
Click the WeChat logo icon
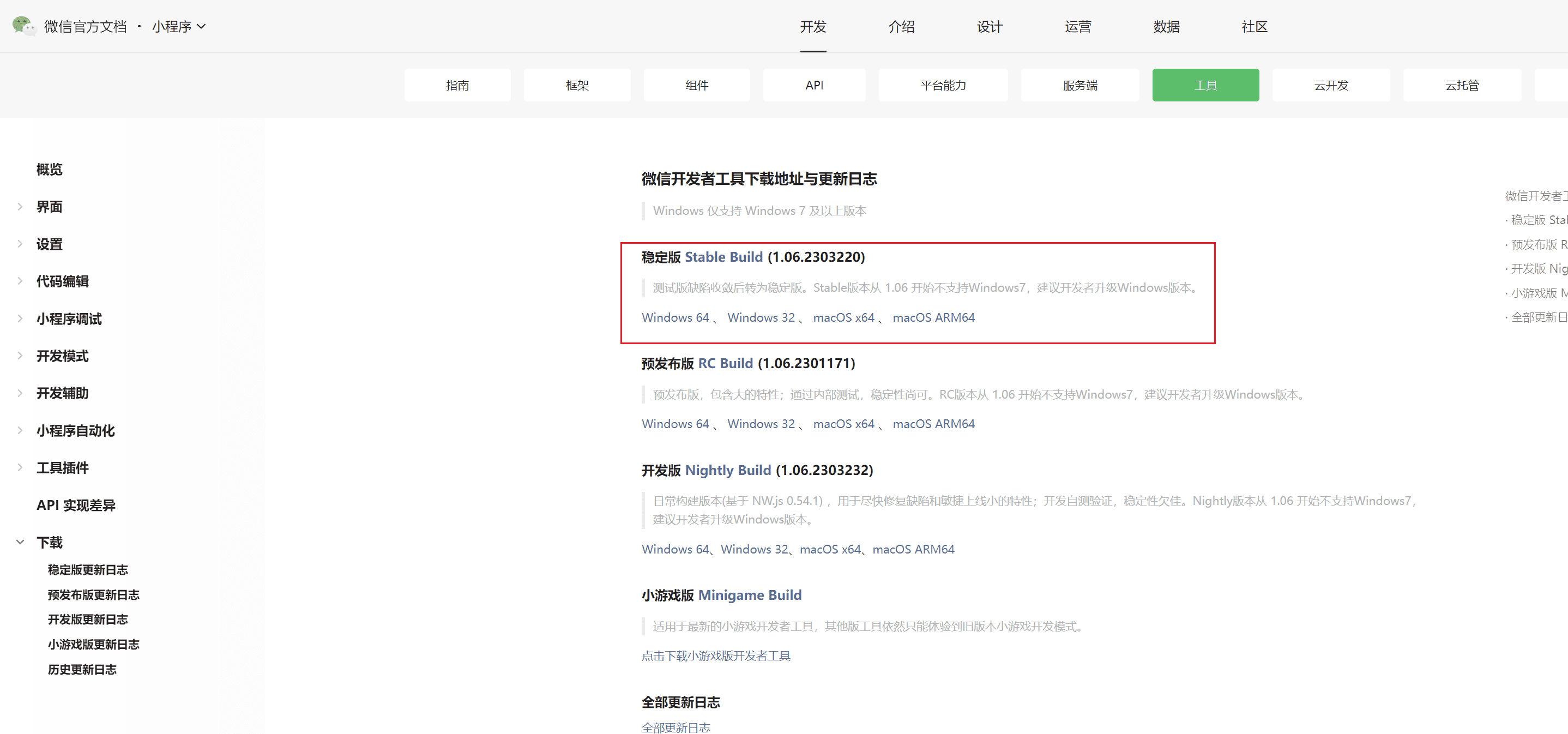pos(24,26)
